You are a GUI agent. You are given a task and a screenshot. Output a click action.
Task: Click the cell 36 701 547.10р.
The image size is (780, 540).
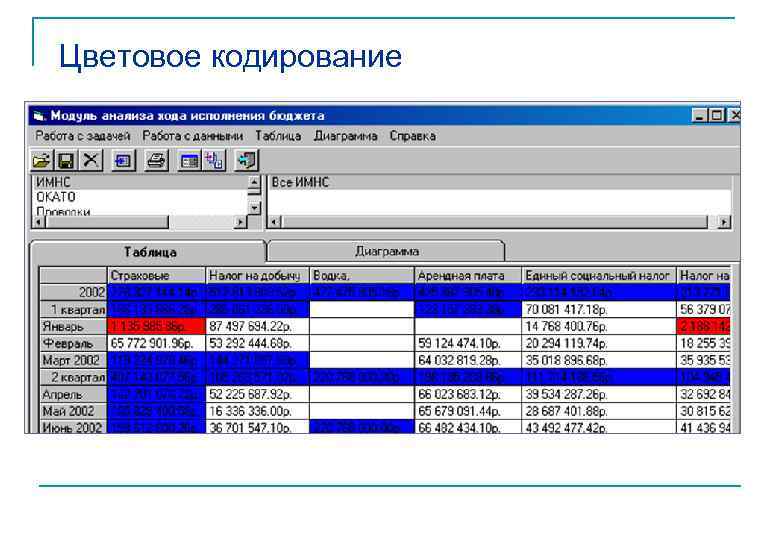257,427
